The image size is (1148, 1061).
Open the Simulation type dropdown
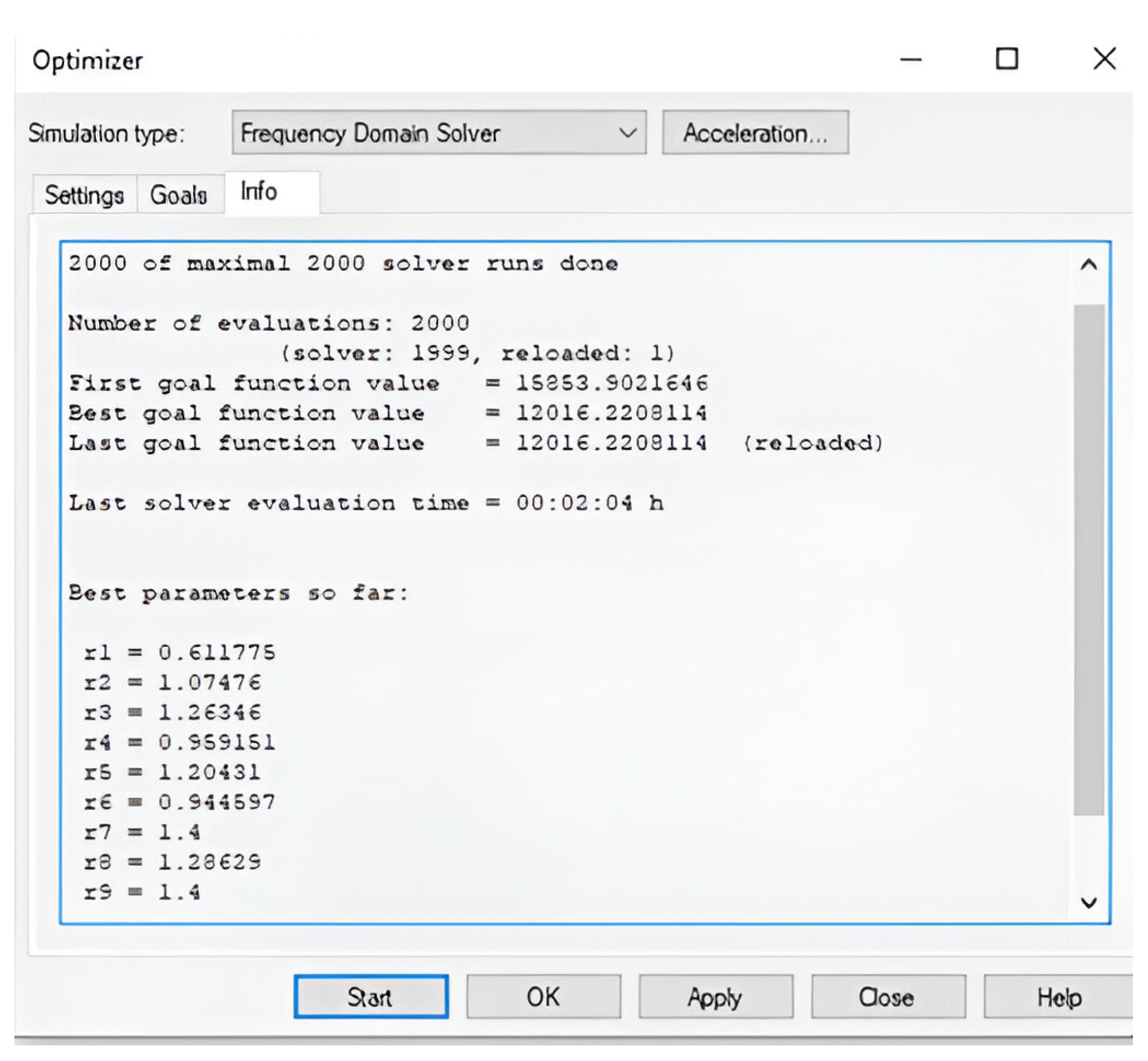click(439, 132)
